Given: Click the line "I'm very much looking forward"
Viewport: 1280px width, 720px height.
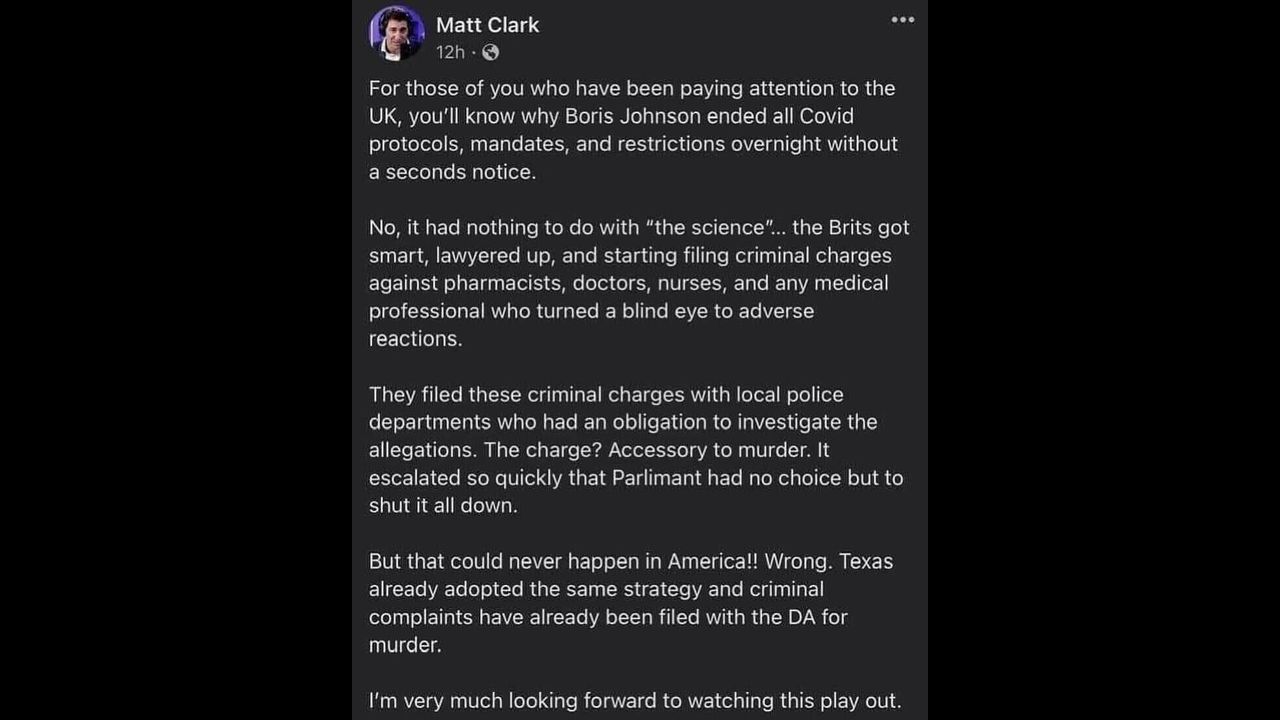Looking at the screenshot, I should [x=635, y=701].
